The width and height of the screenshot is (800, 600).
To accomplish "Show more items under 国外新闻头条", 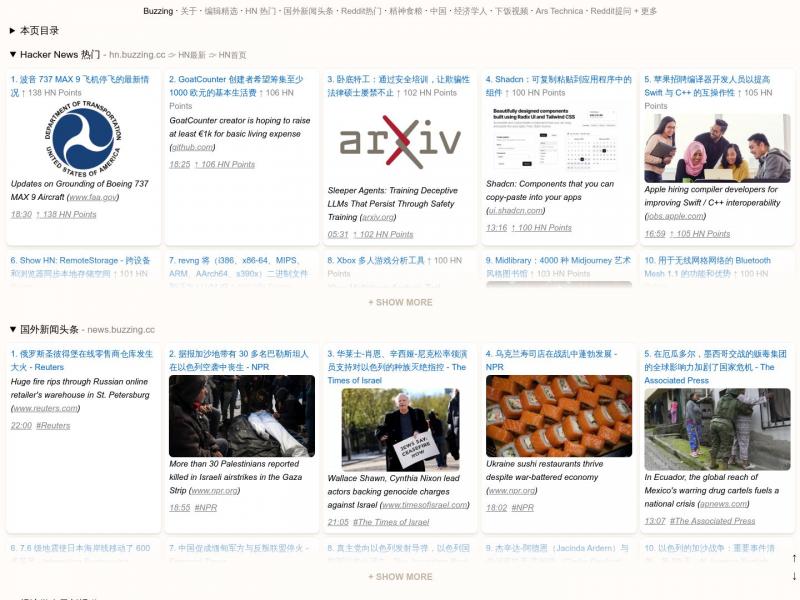I will coord(400,576).
